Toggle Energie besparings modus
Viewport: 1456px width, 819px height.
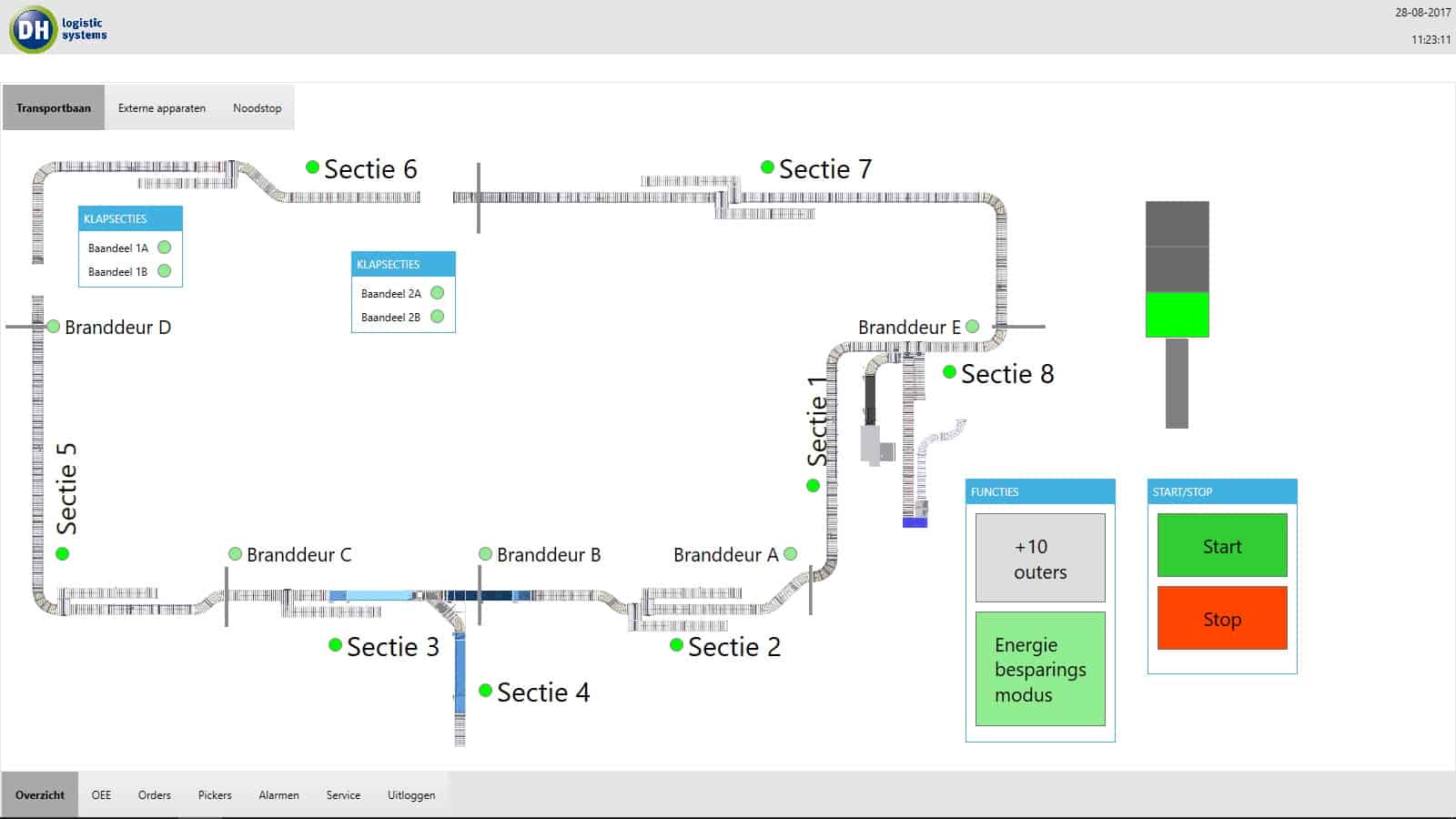click(1040, 669)
